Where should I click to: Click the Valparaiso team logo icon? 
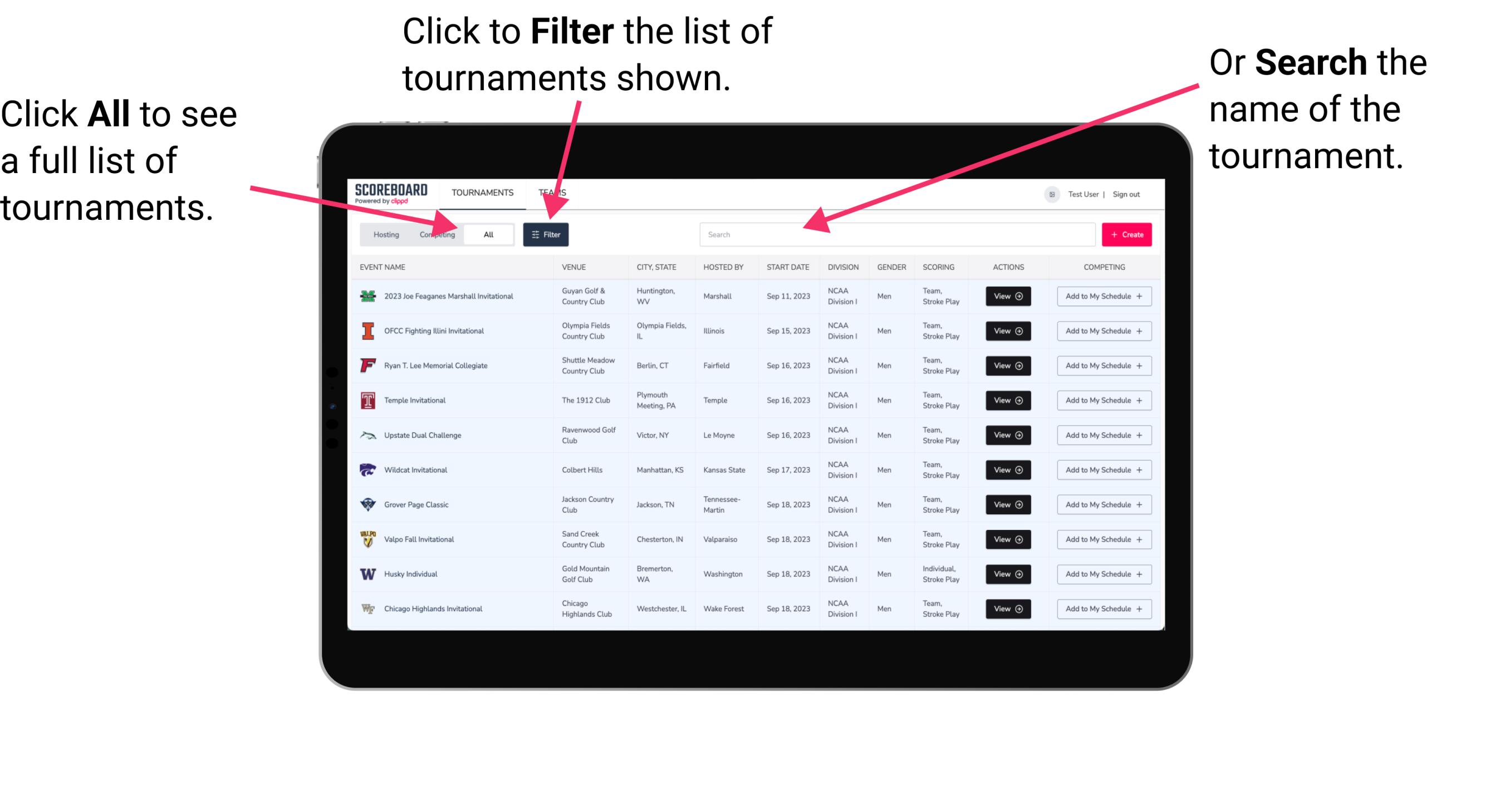(366, 539)
